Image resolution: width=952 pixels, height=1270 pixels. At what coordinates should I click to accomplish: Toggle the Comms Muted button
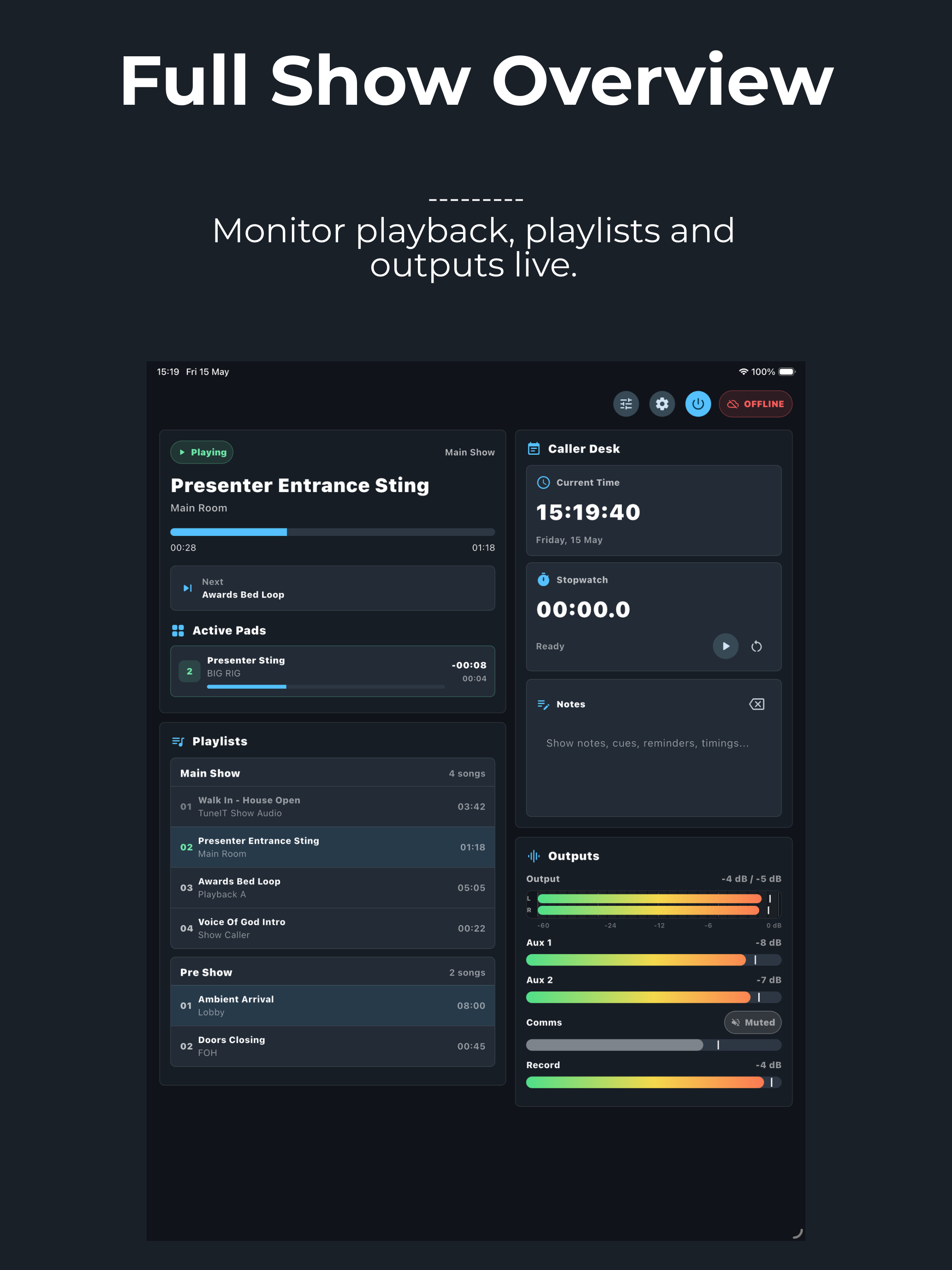[752, 1022]
